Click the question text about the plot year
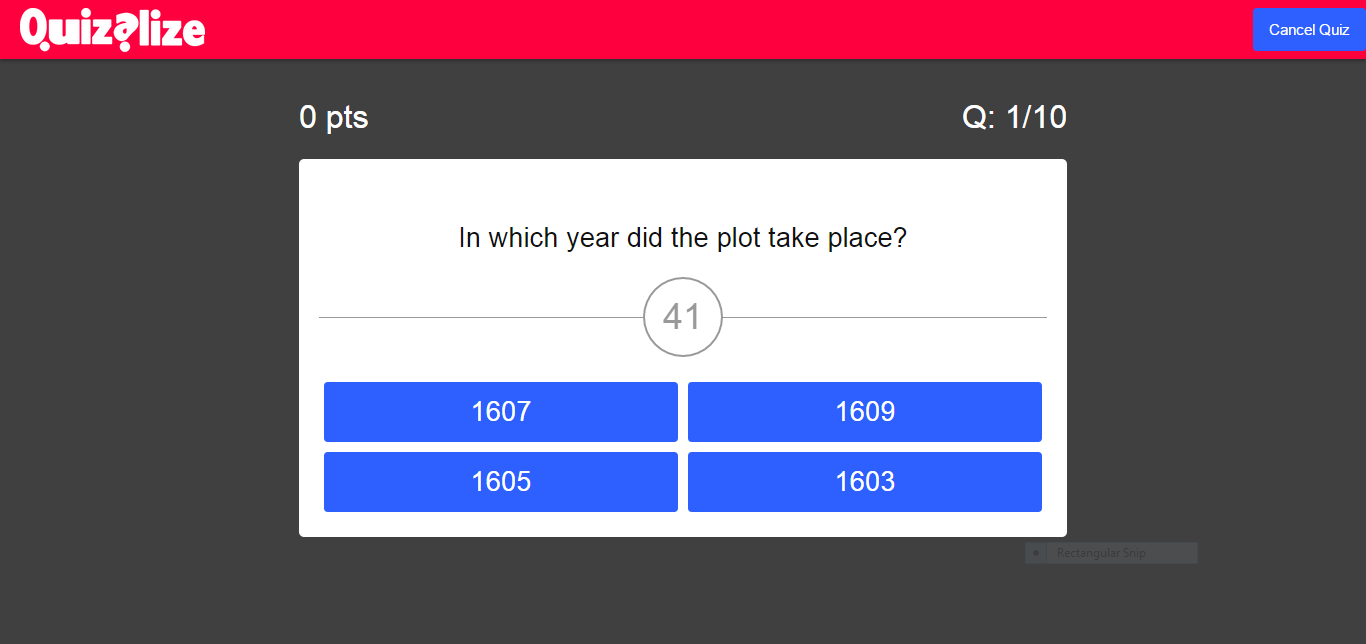The image size is (1366, 644). click(682, 237)
